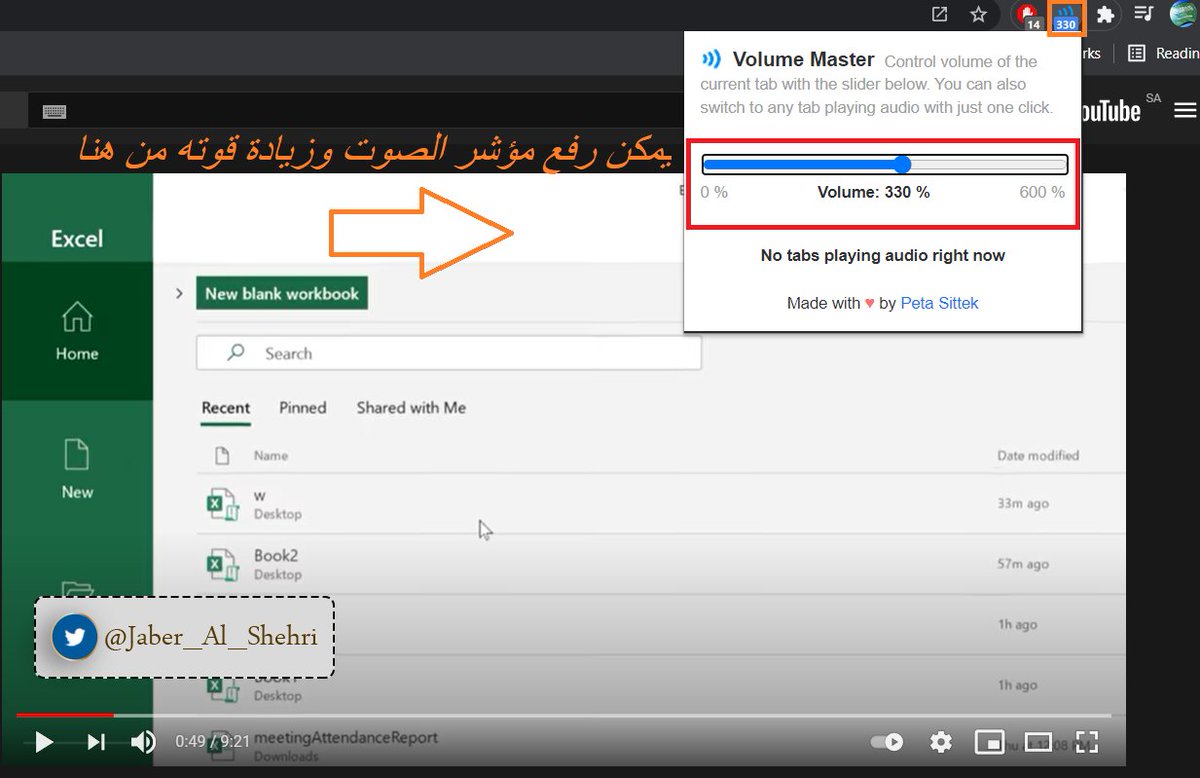Select the Shared with Me tab
1200x778 pixels.
click(x=411, y=408)
